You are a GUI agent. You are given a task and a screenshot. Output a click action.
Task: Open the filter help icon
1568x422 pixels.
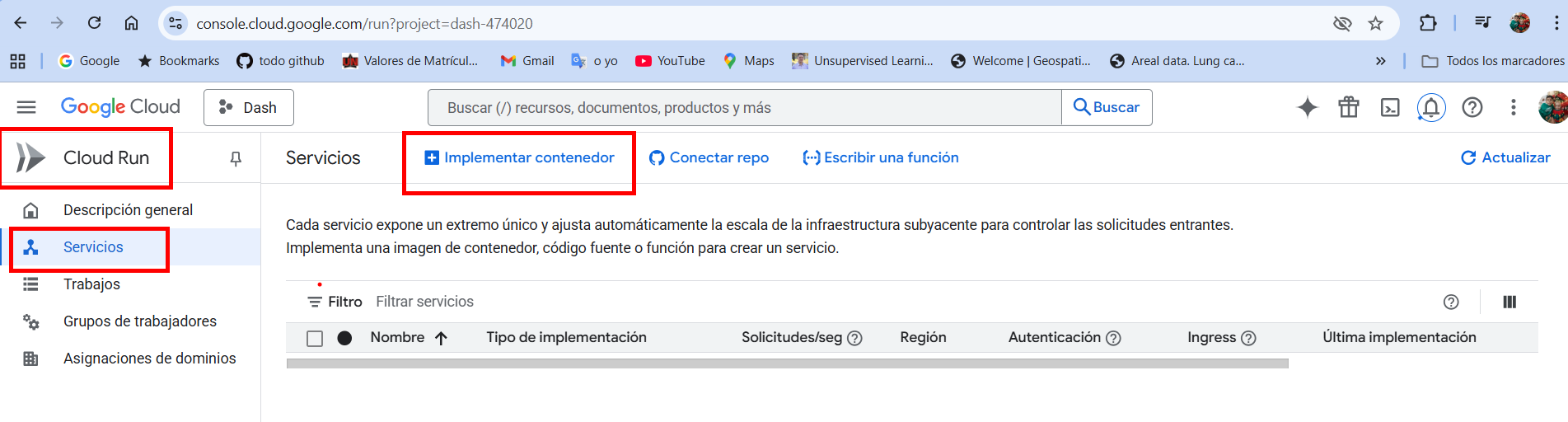coord(1451,302)
